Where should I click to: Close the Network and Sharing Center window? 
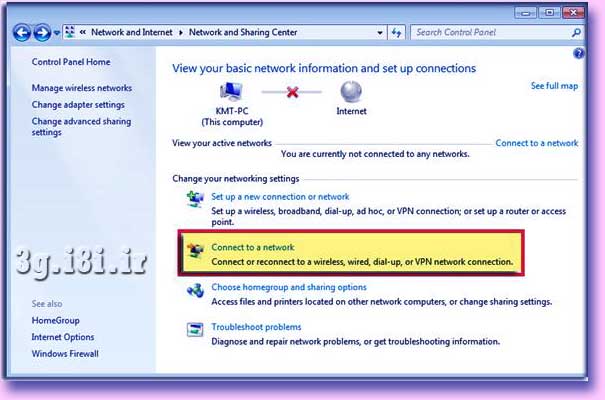click(573, 13)
